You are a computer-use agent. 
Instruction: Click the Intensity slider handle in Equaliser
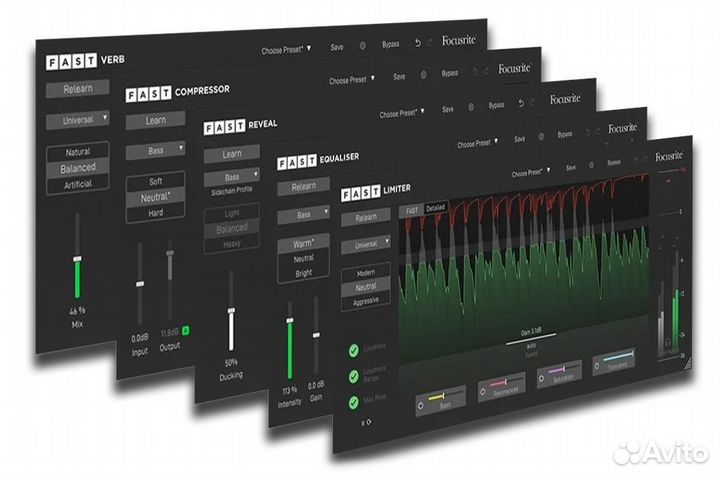click(290, 320)
